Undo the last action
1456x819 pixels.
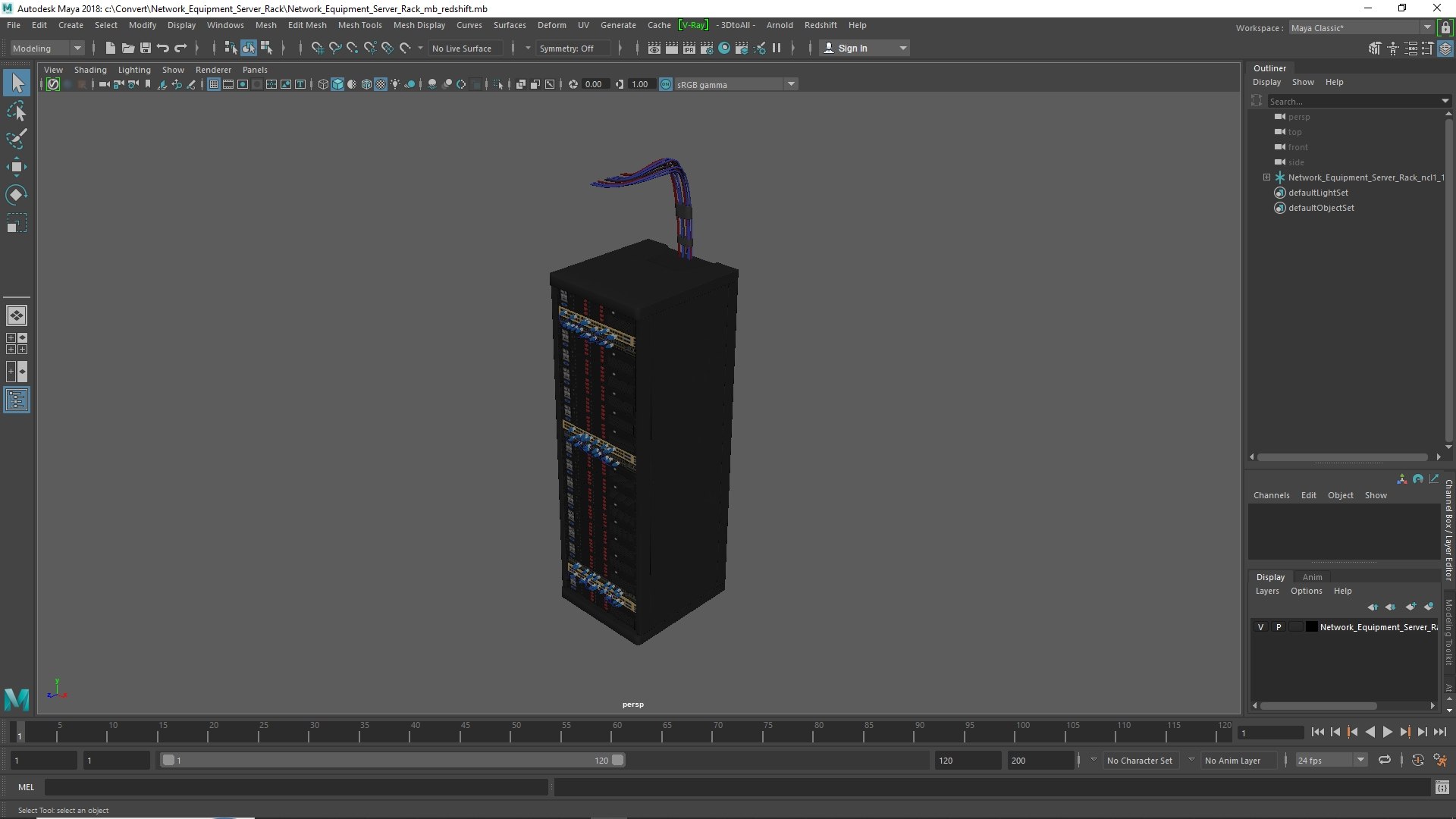[x=163, y=48]
